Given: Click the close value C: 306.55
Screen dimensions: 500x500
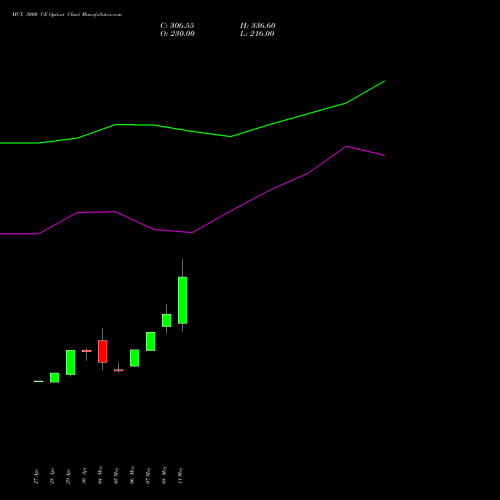Looking at the screenshot, I should click(x=177, y=26).
